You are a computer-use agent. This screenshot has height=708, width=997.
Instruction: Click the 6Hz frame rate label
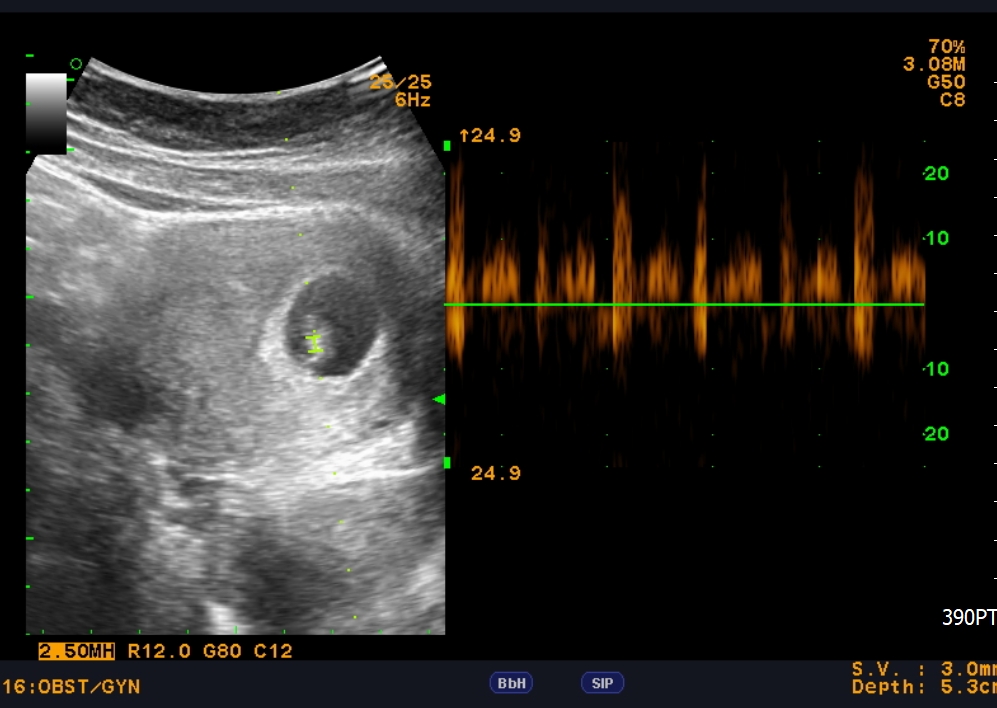(x=412, y=100)
